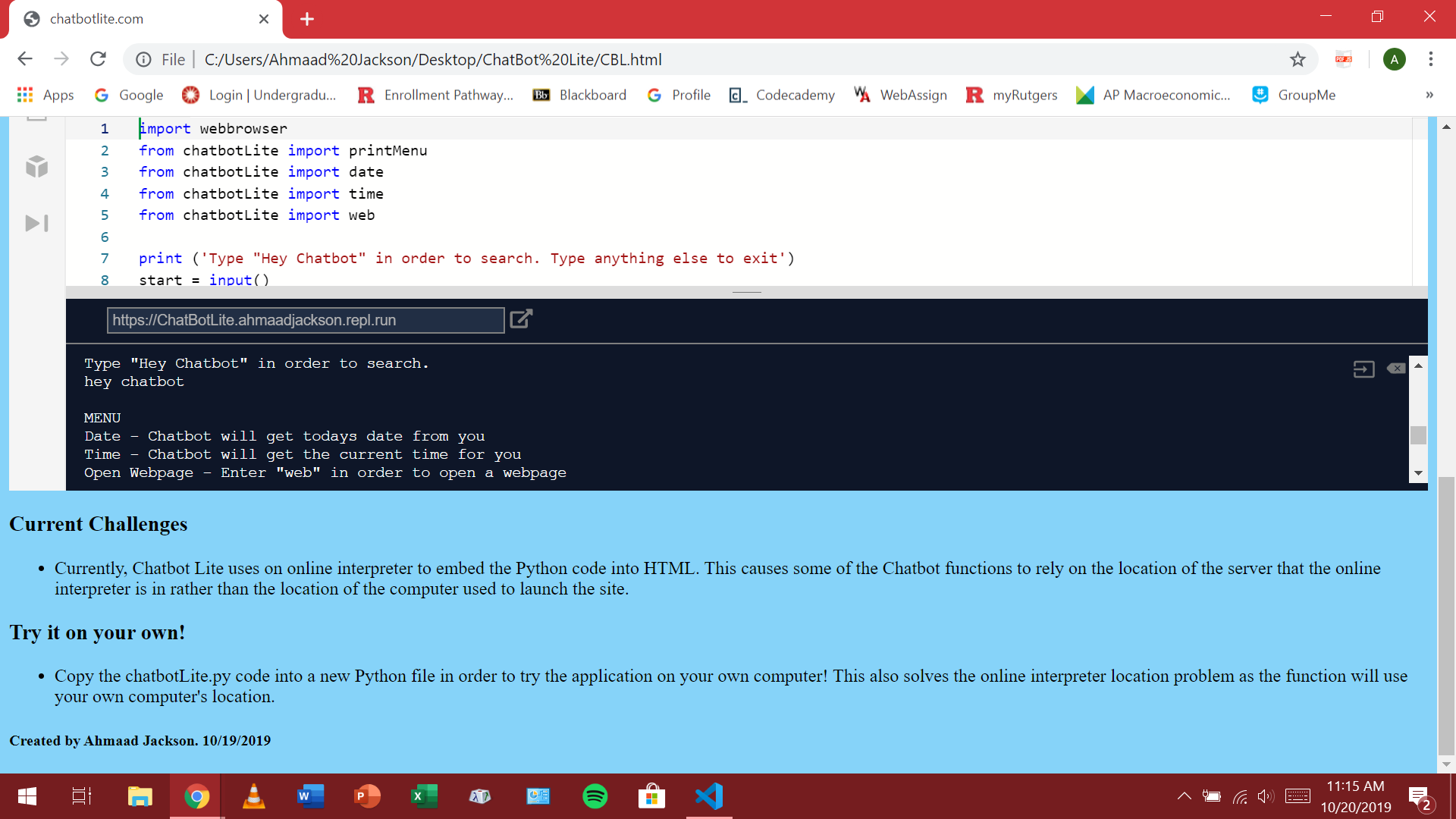This screenshot has height=819, width=1456.
Task: Click the console toggle icon beside clear
Action: click(x=1363, y=369)
